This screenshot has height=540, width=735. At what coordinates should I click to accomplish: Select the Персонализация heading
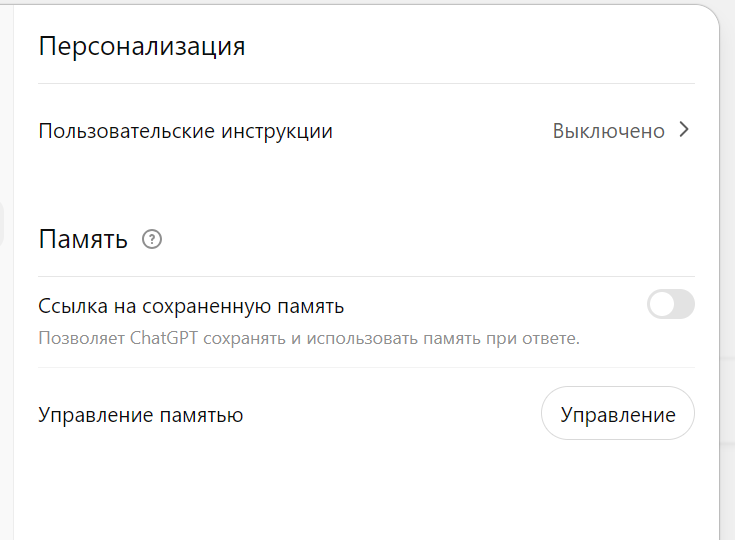point(142,47)
